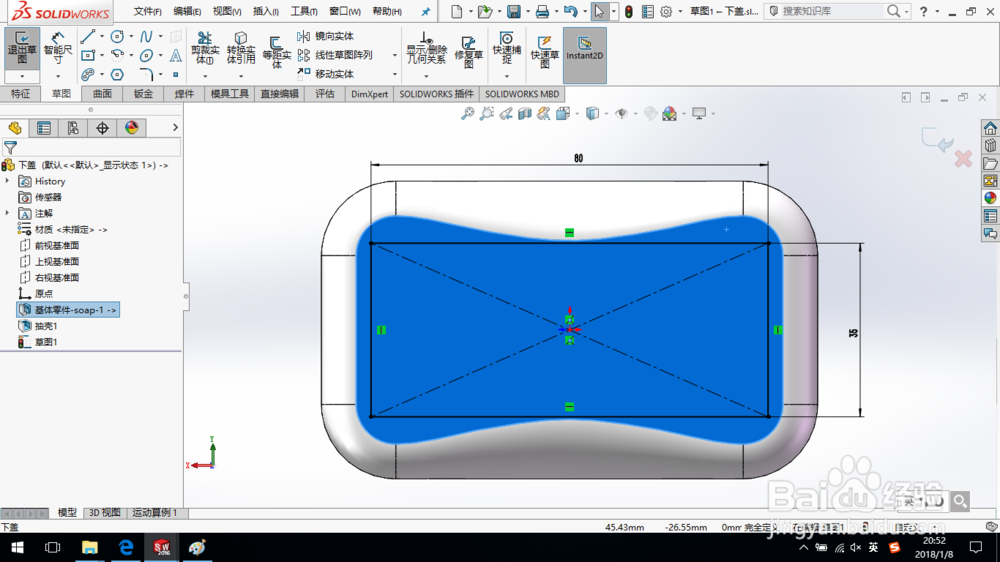Select the Spline sketch tool
Screen dimensions: 1000x562
146,36
